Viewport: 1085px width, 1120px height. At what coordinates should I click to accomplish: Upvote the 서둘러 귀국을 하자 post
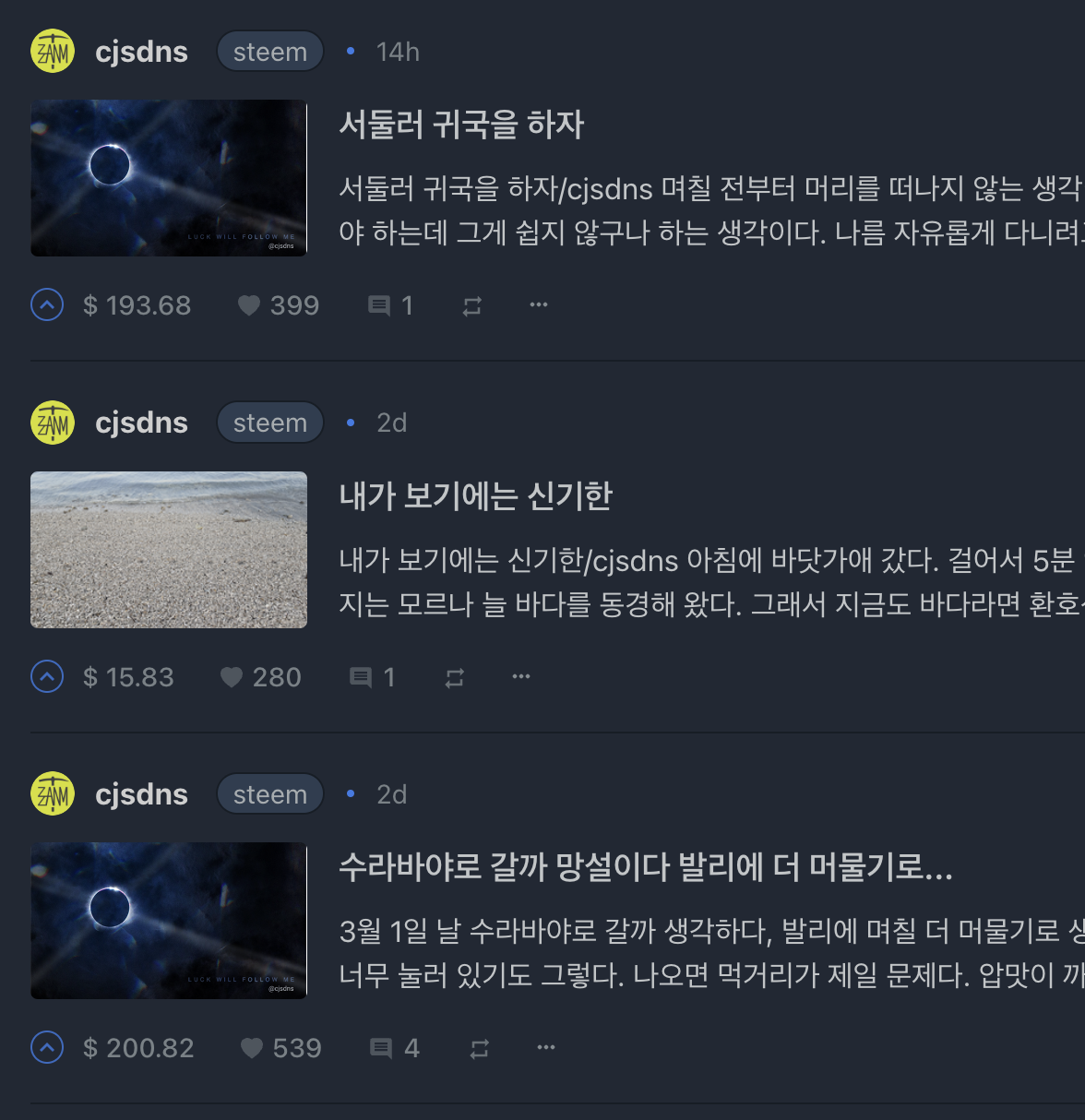(47, 304)
